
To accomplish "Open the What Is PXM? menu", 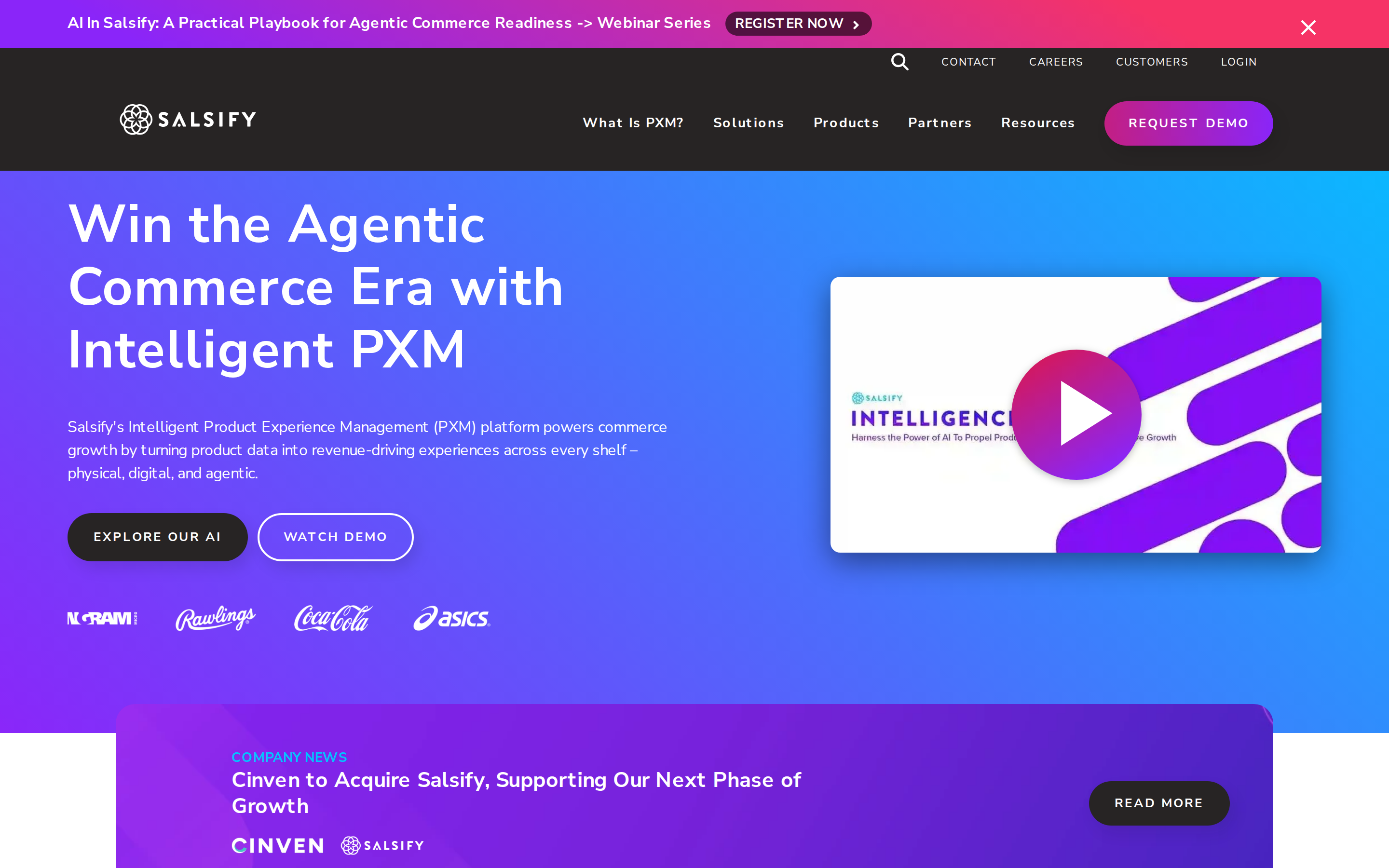I will point(633,123).
